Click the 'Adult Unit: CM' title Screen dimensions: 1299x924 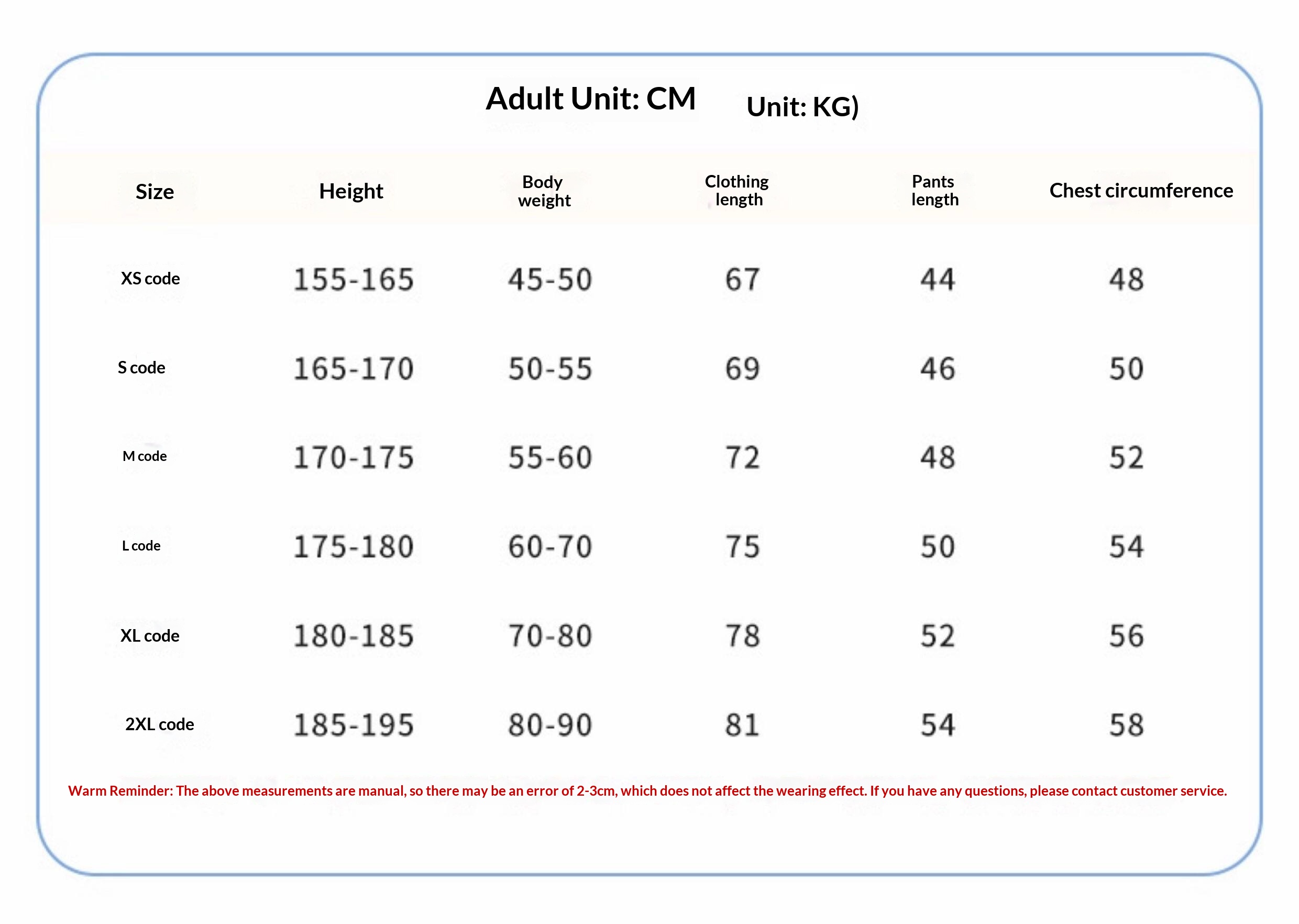(x=590, y=99)
